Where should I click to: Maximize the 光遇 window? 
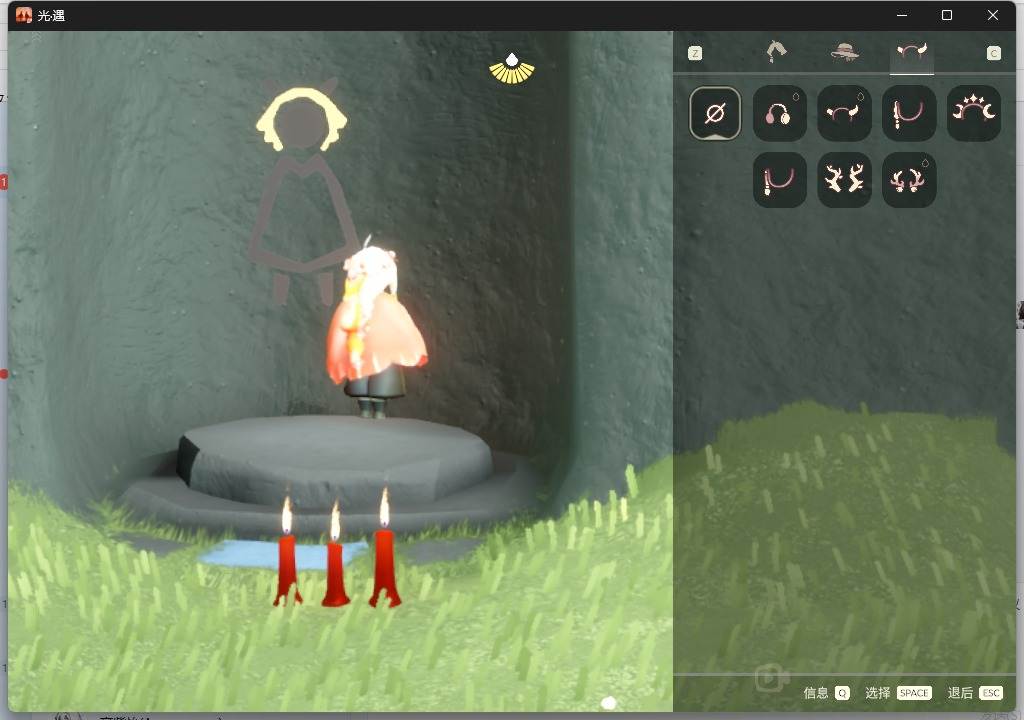tap(946, 15)
